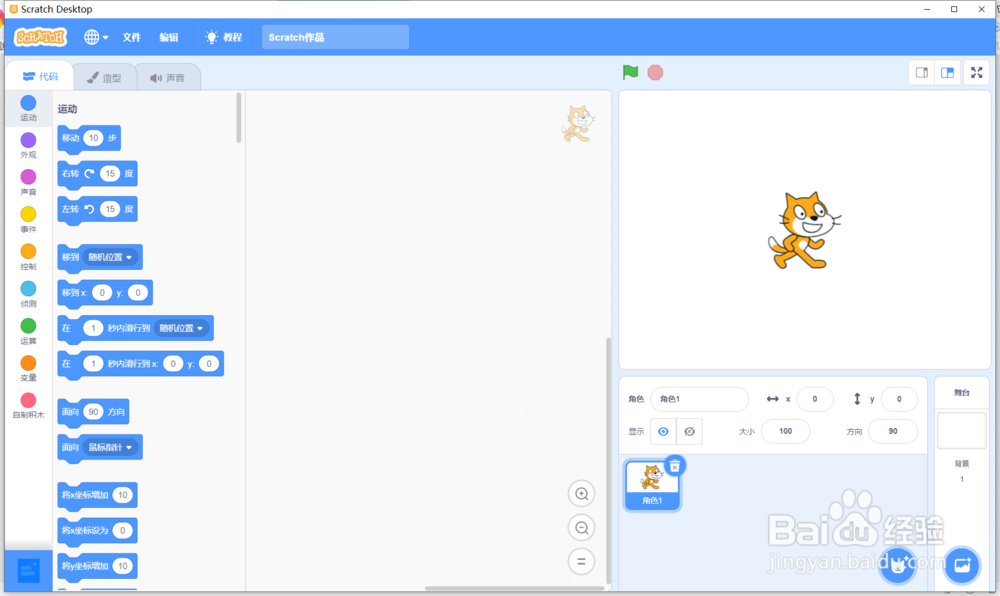This screenshot has width=1000, height=596.
Task: Switch to the 声音 sounds tab
Action: 168,78
